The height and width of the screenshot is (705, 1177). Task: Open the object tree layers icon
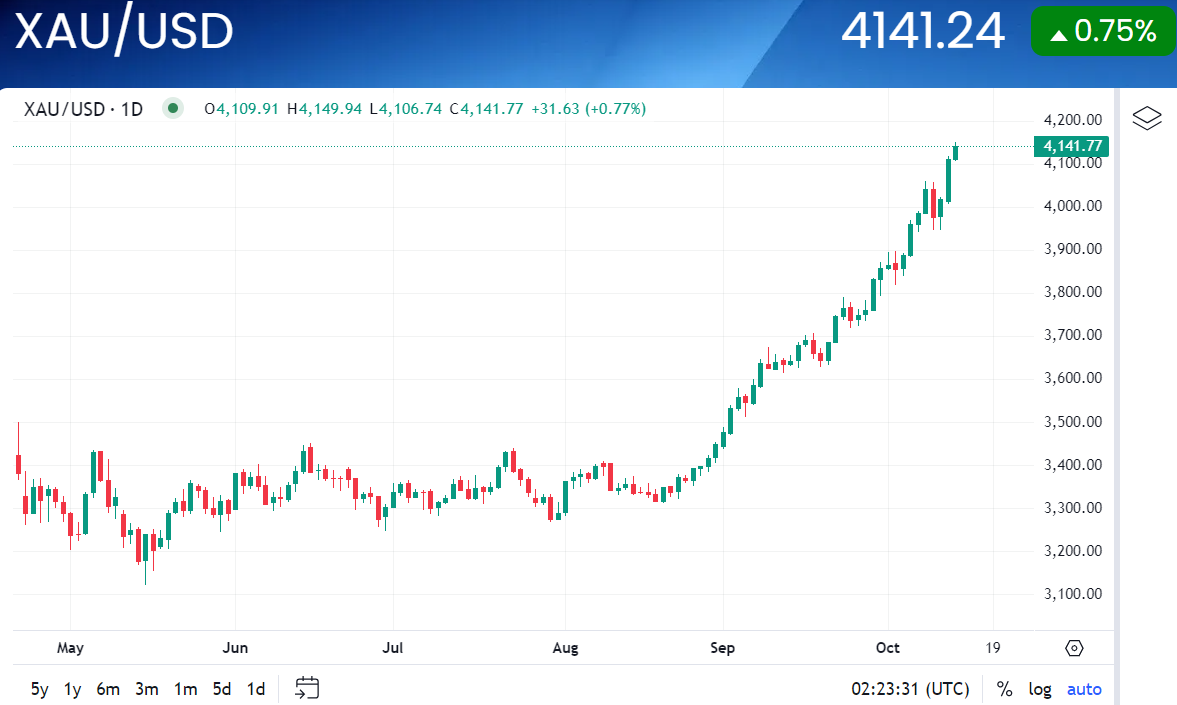click(1147, 119)
